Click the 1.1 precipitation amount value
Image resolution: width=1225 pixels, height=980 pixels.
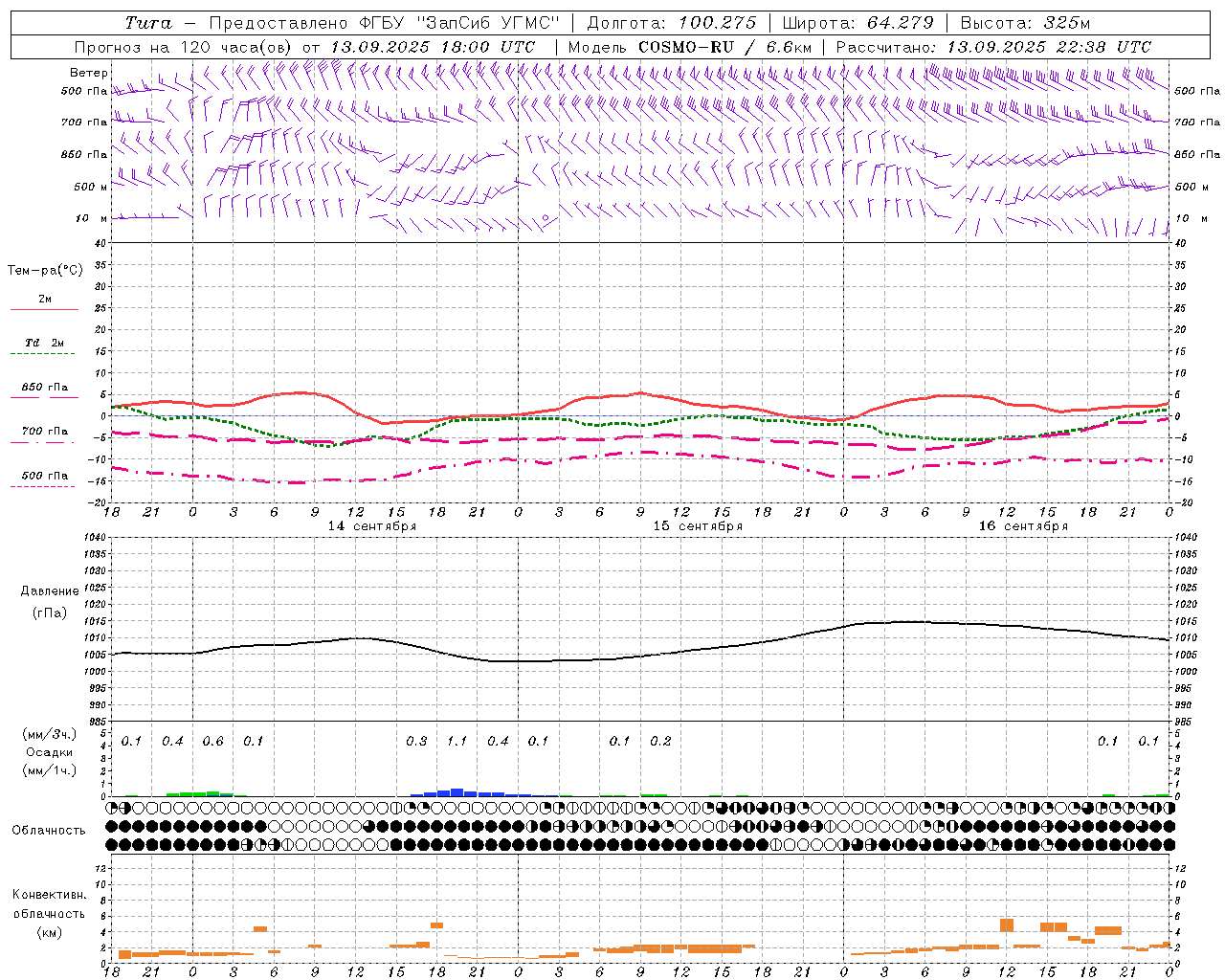[457, 742]
